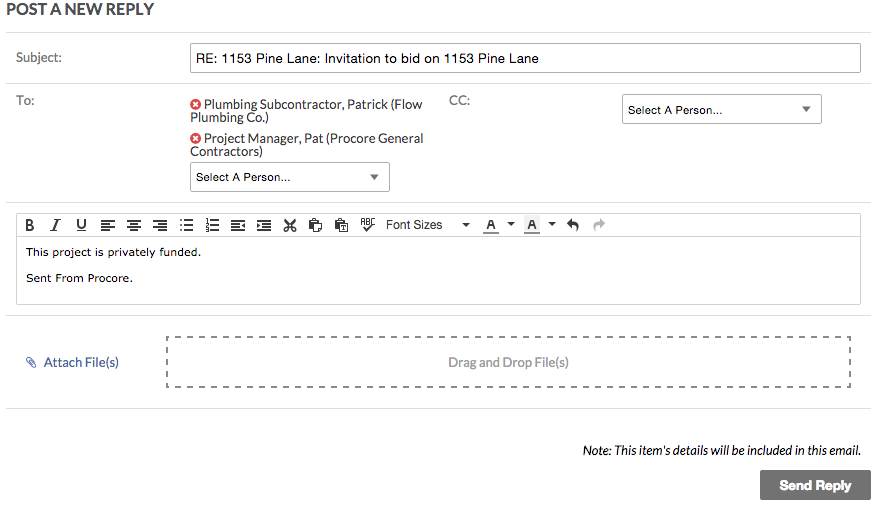This screenshot has width=879, height=505.
Task: Click the Attach File(s) link
Action: (81, 363)
